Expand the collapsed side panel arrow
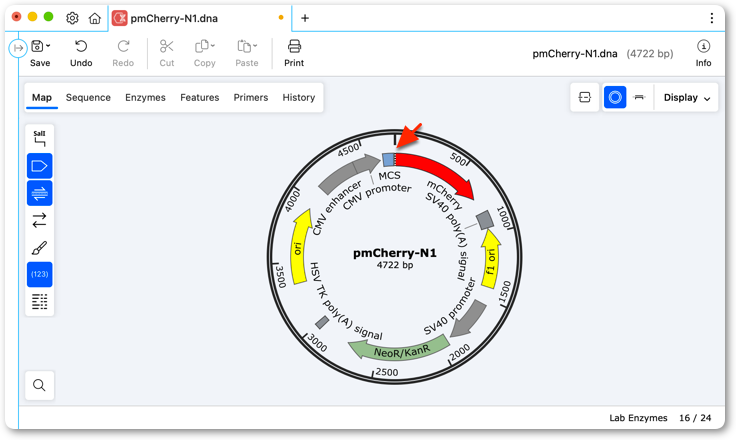Viewport: 736px width, 440px height. click(18, 48)
